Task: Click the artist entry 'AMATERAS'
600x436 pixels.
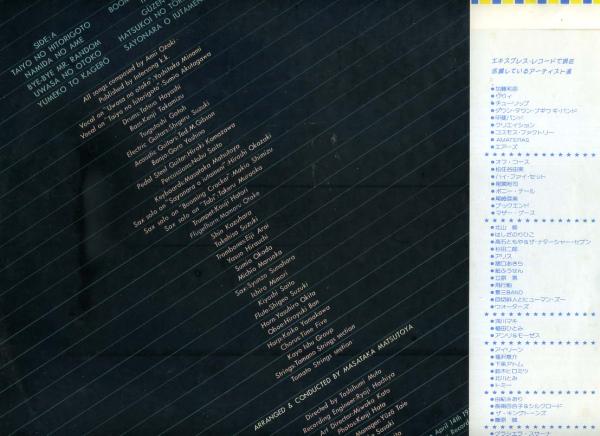Action: (x=512, y=140)
